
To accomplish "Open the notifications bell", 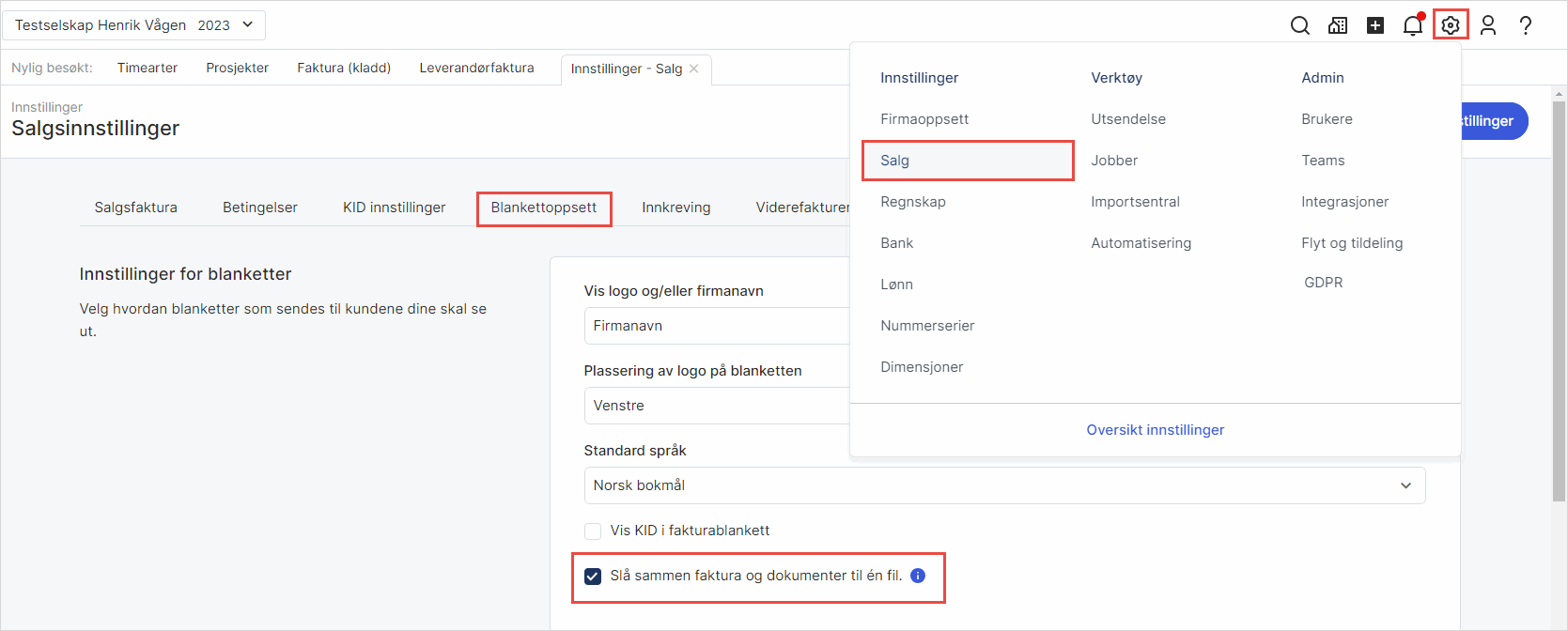I will pyautogui.click(x=1413, y=25).
